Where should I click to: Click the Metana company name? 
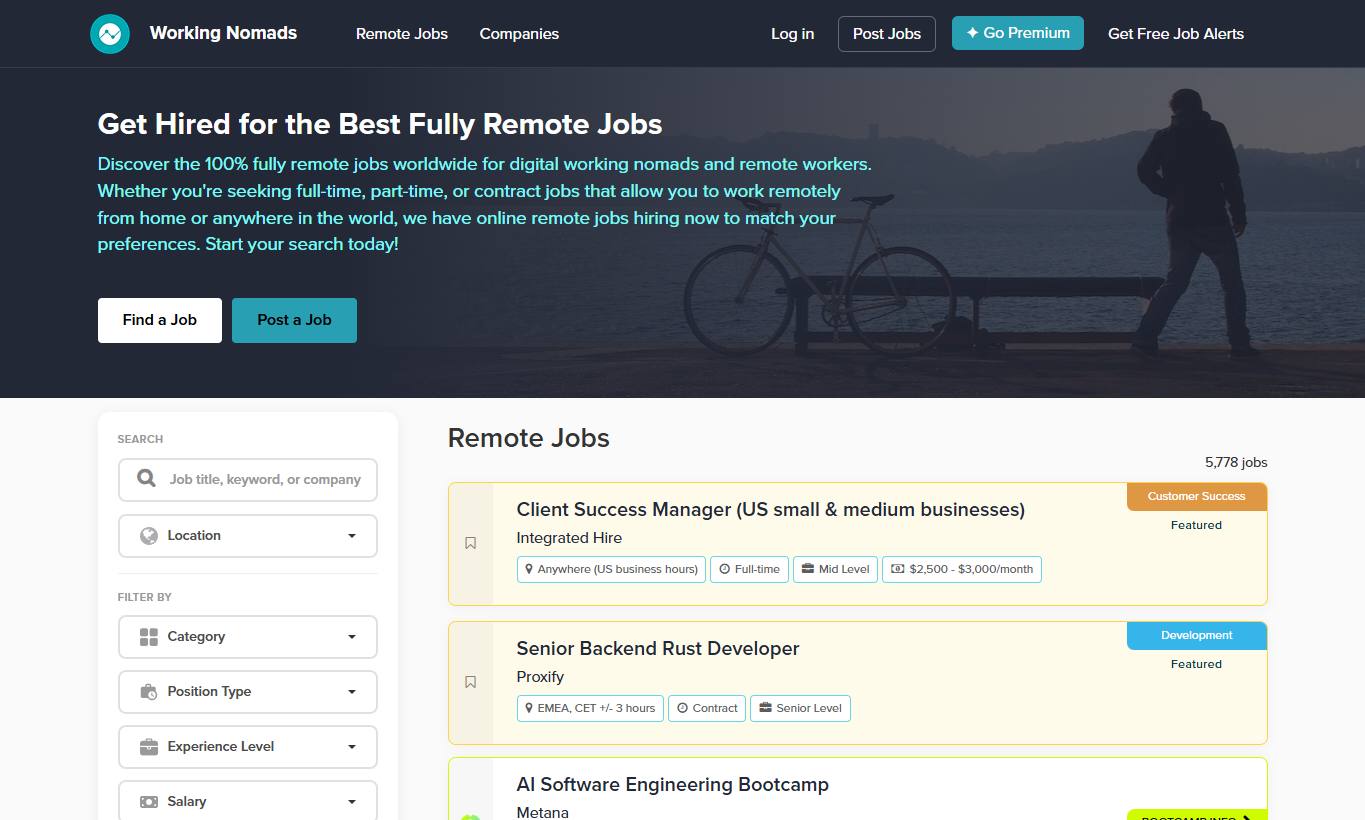543,812
